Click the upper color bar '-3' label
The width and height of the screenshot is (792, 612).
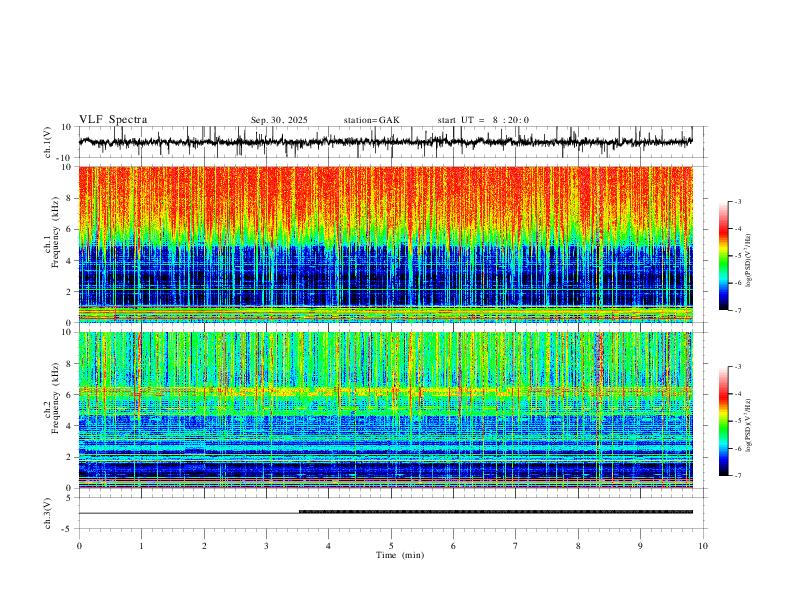737,201
